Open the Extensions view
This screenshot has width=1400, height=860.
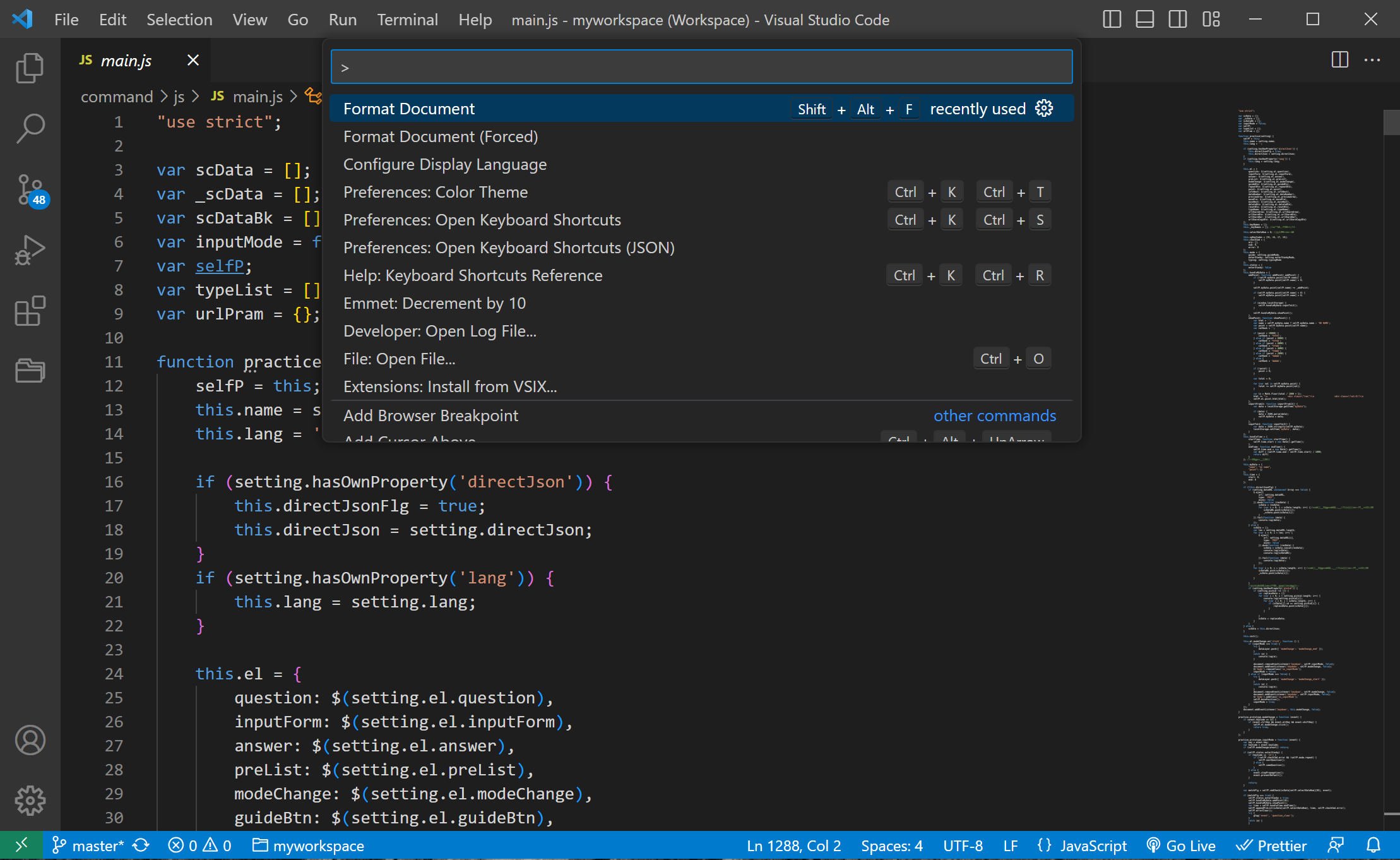pos(30,311)
